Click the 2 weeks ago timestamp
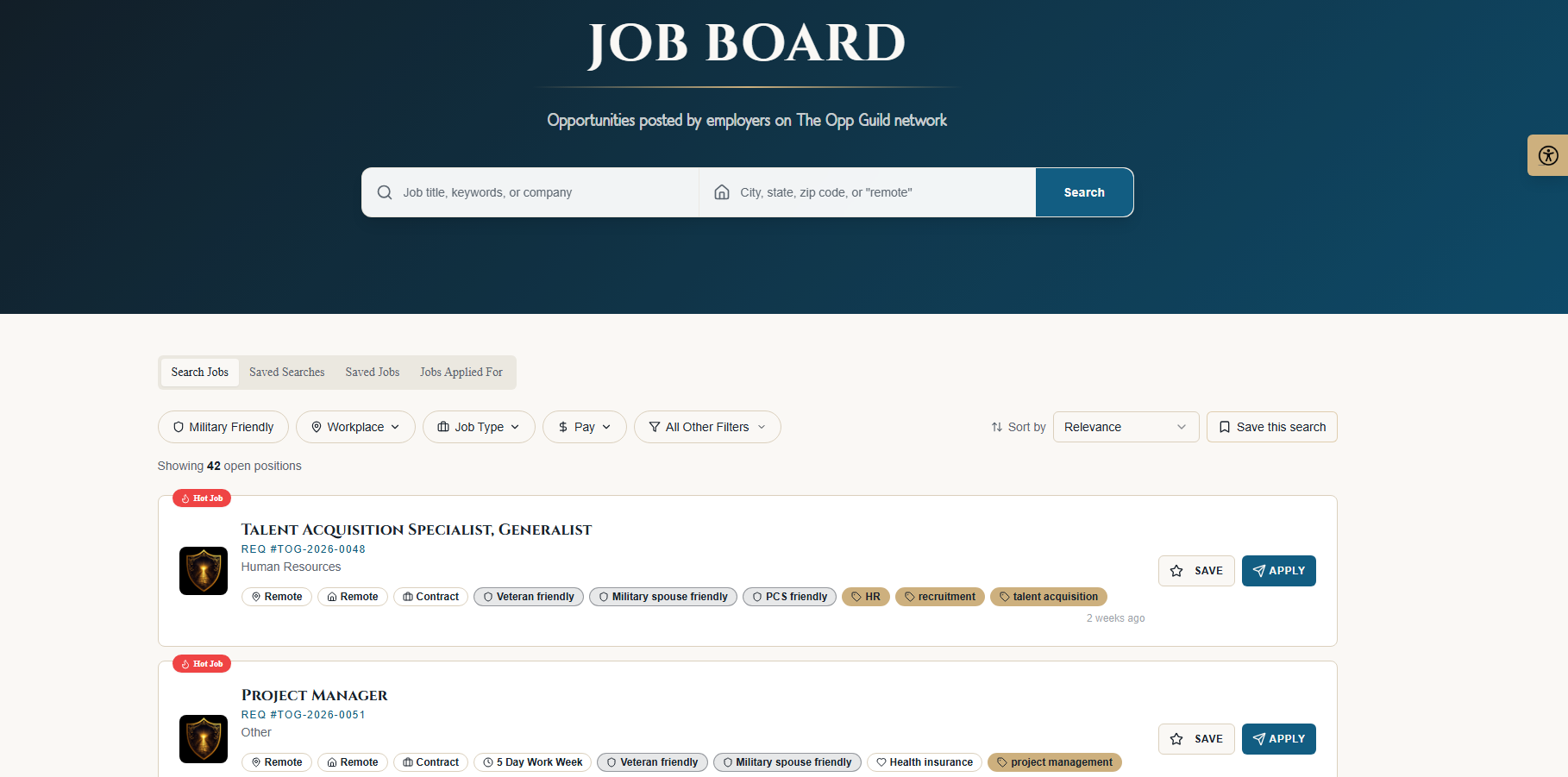 [x=1115, y=618]
